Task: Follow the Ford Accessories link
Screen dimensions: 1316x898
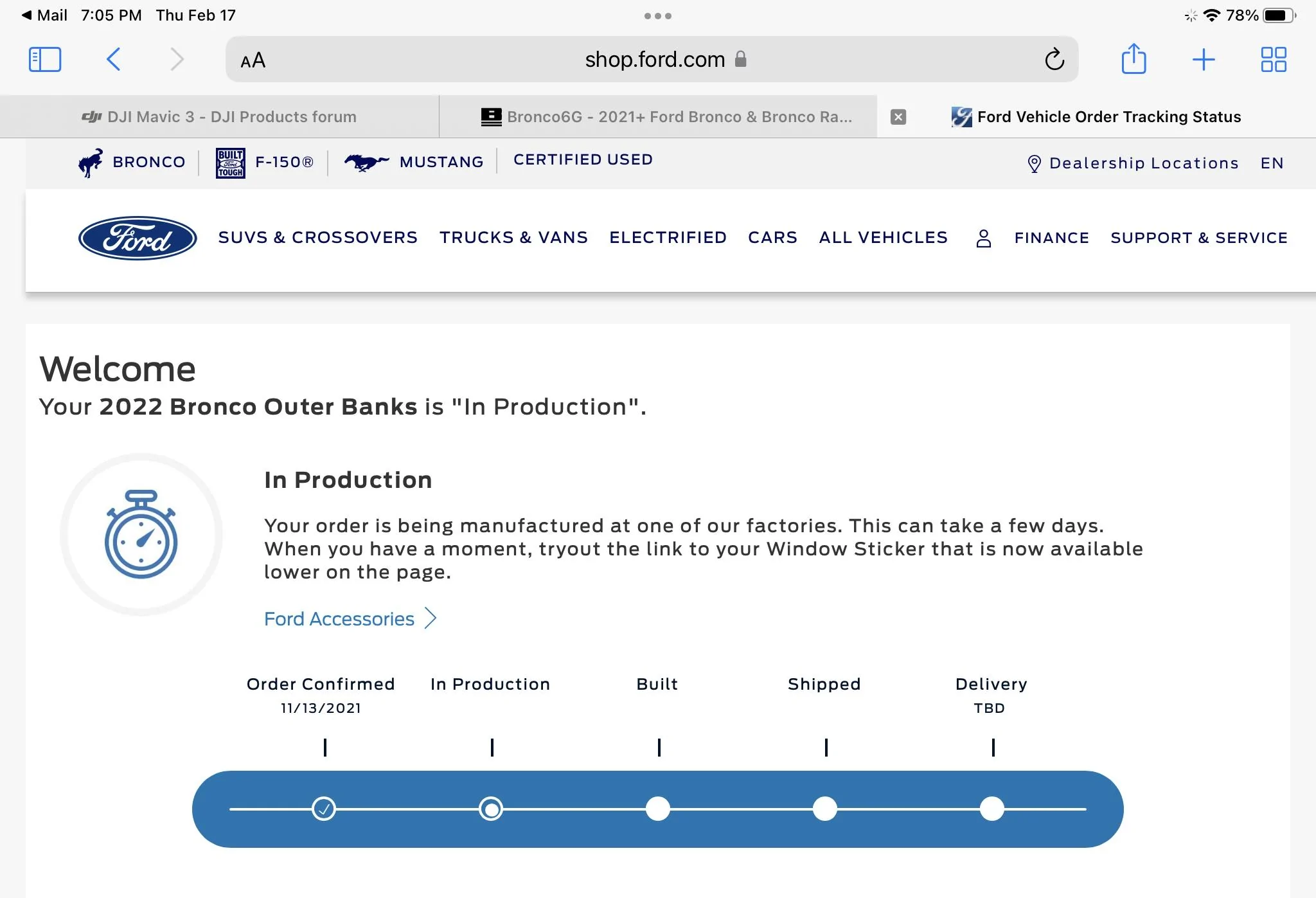Action: pyautogui.click(x=339, y=618)
